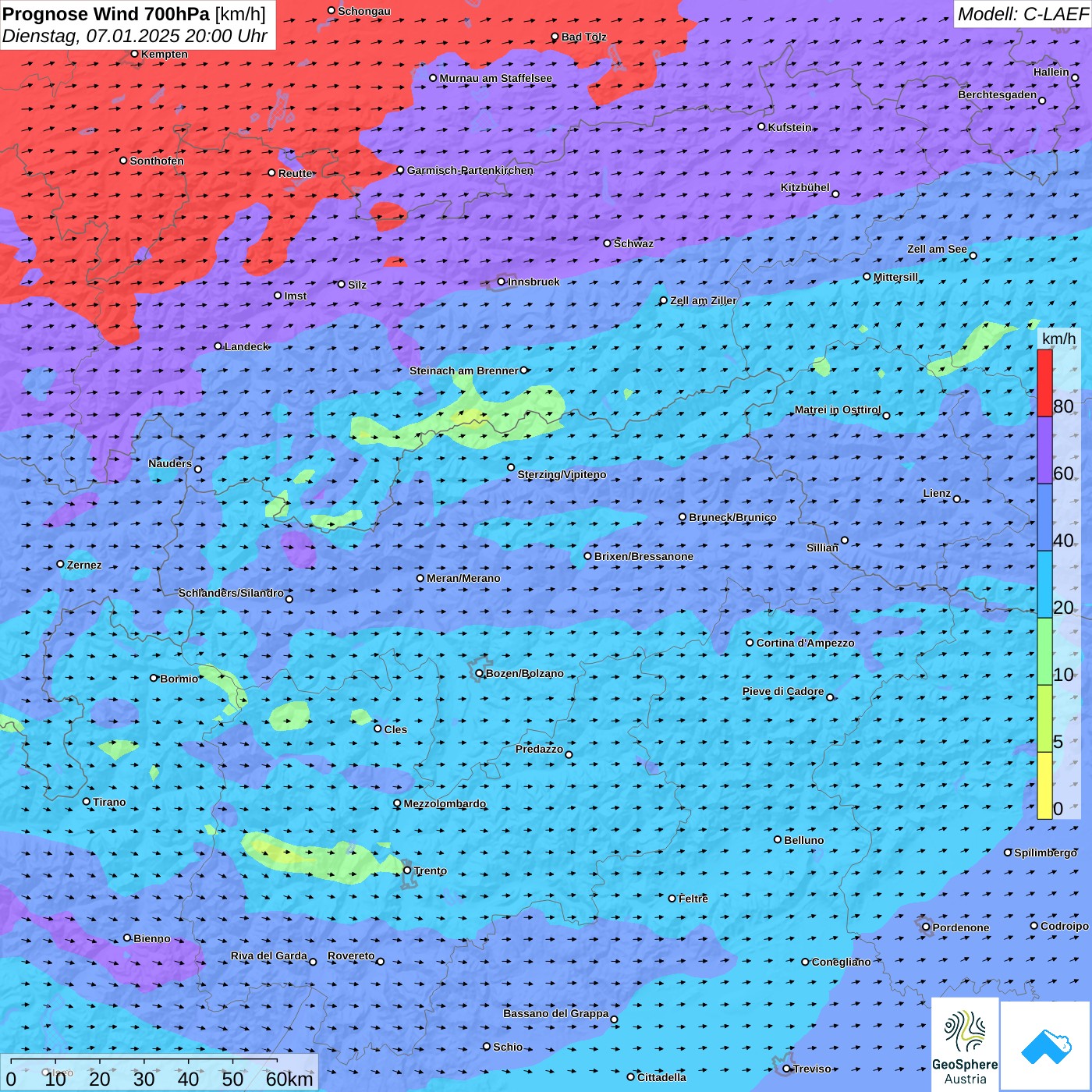Image resolution: width=1092 pixels, height=1092 pixels.
Task: Click the red 80 km/h legend color
Action: coord(1044,383)
